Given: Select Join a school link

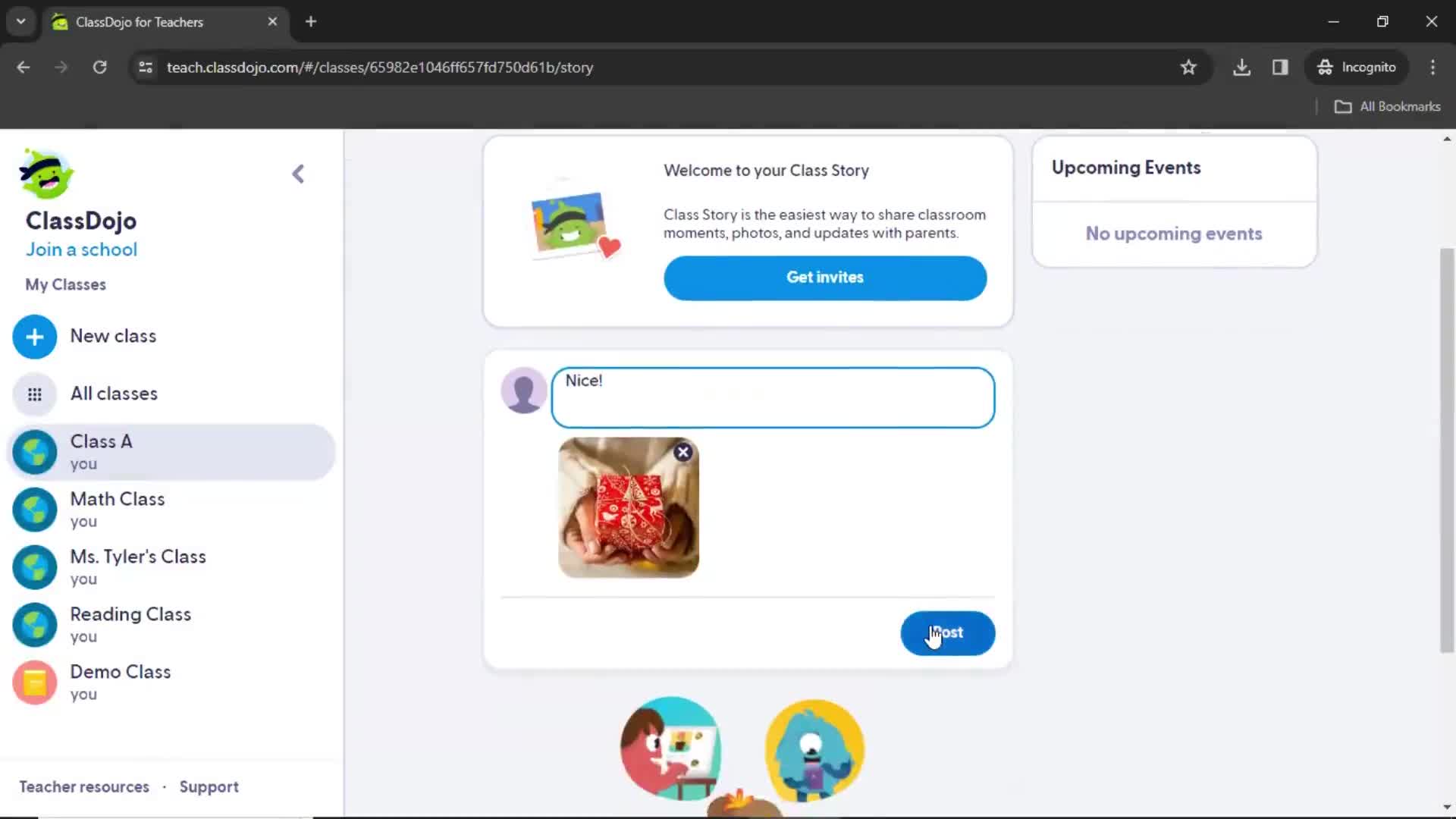Looking at the screenshot, I should pos(81,249).
